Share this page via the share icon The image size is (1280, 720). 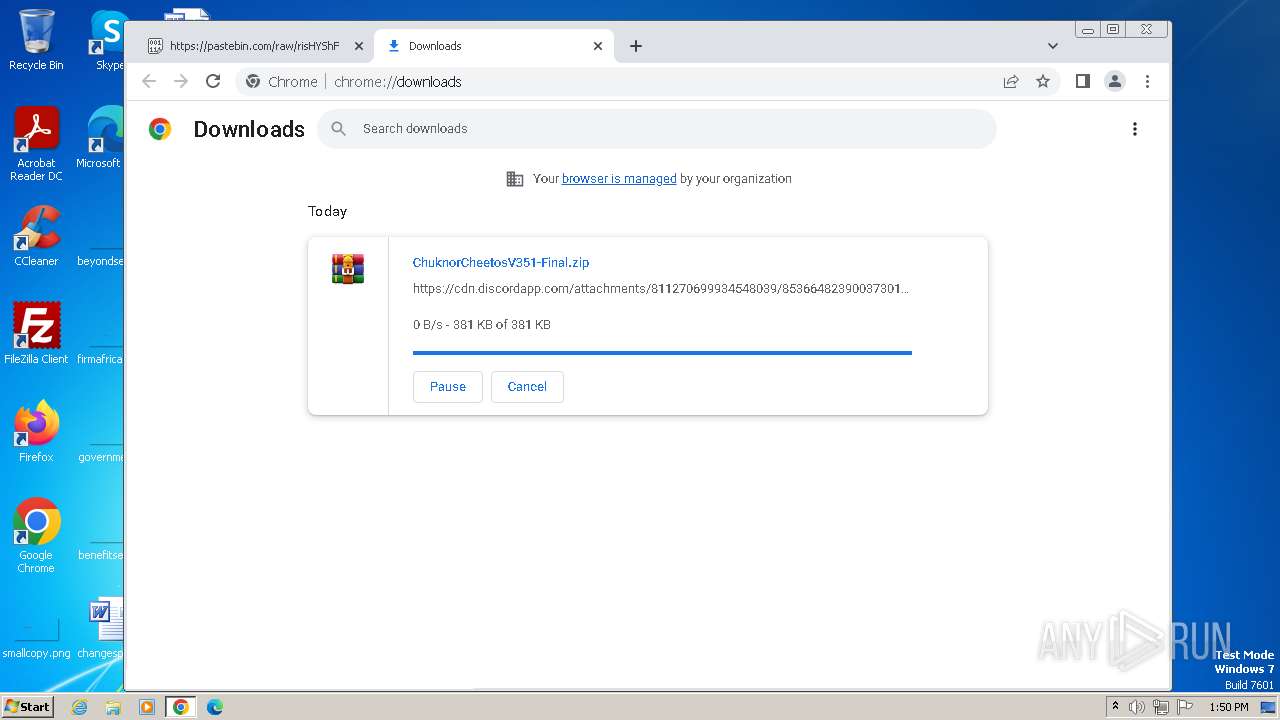click(x=1011, y=82)
